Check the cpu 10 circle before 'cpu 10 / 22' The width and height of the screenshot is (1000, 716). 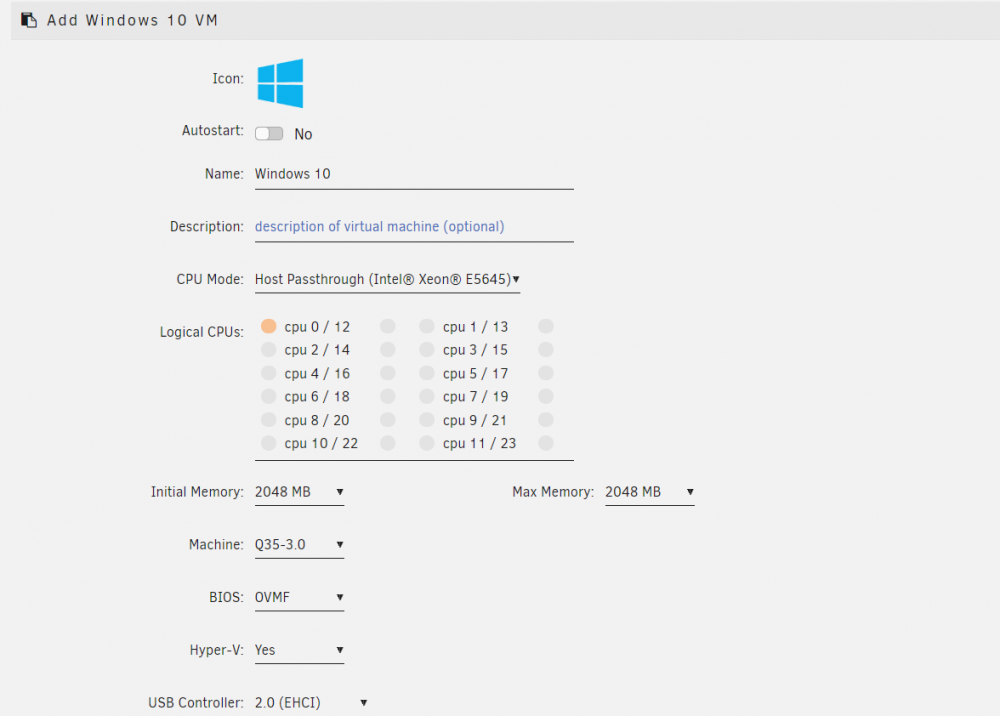[268, 443]
